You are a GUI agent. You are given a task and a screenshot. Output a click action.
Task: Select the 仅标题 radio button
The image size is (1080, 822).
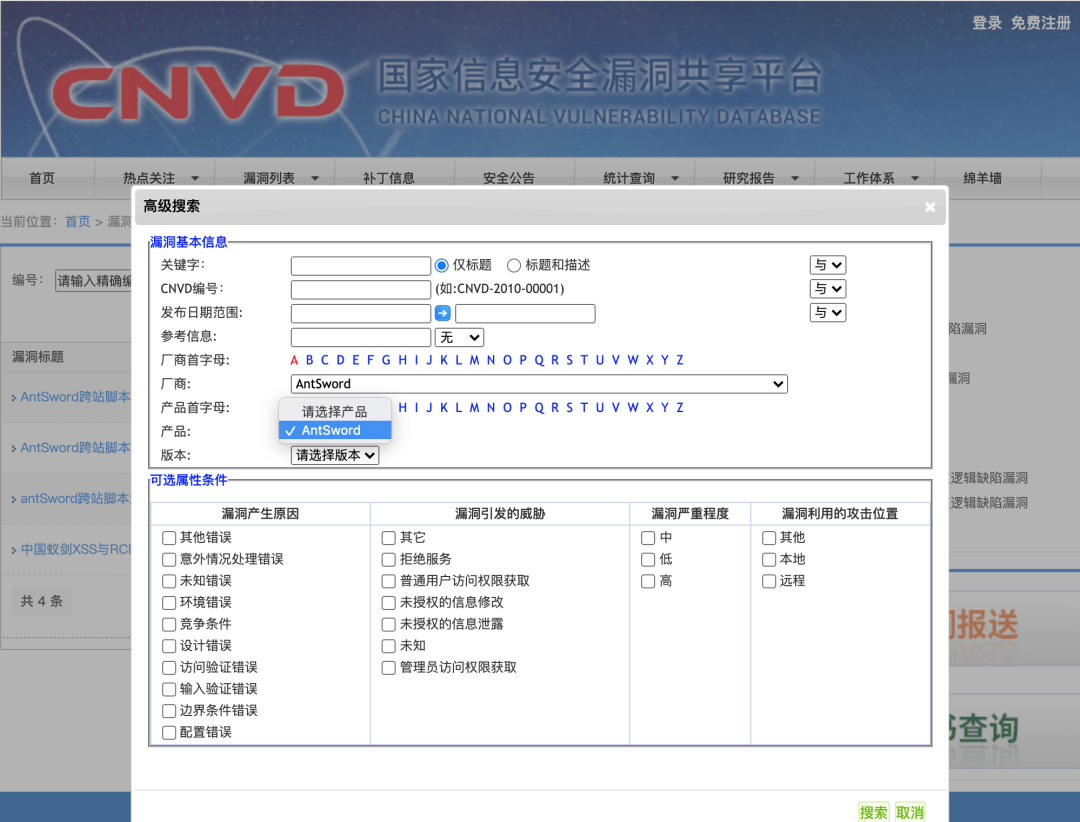pyautogui.click(x=442, y=265)
